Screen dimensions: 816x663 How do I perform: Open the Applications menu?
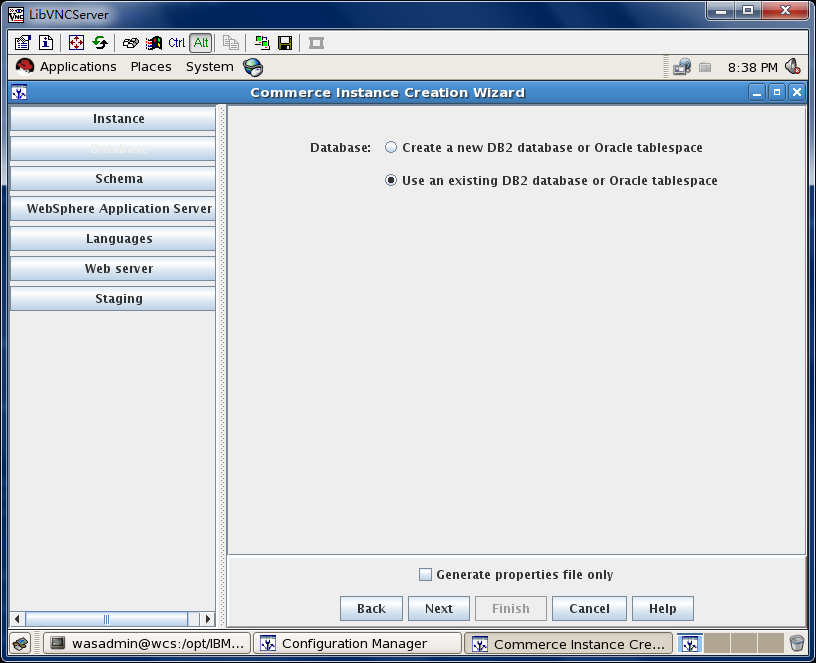pyautogui.click(x=78, y=67)
